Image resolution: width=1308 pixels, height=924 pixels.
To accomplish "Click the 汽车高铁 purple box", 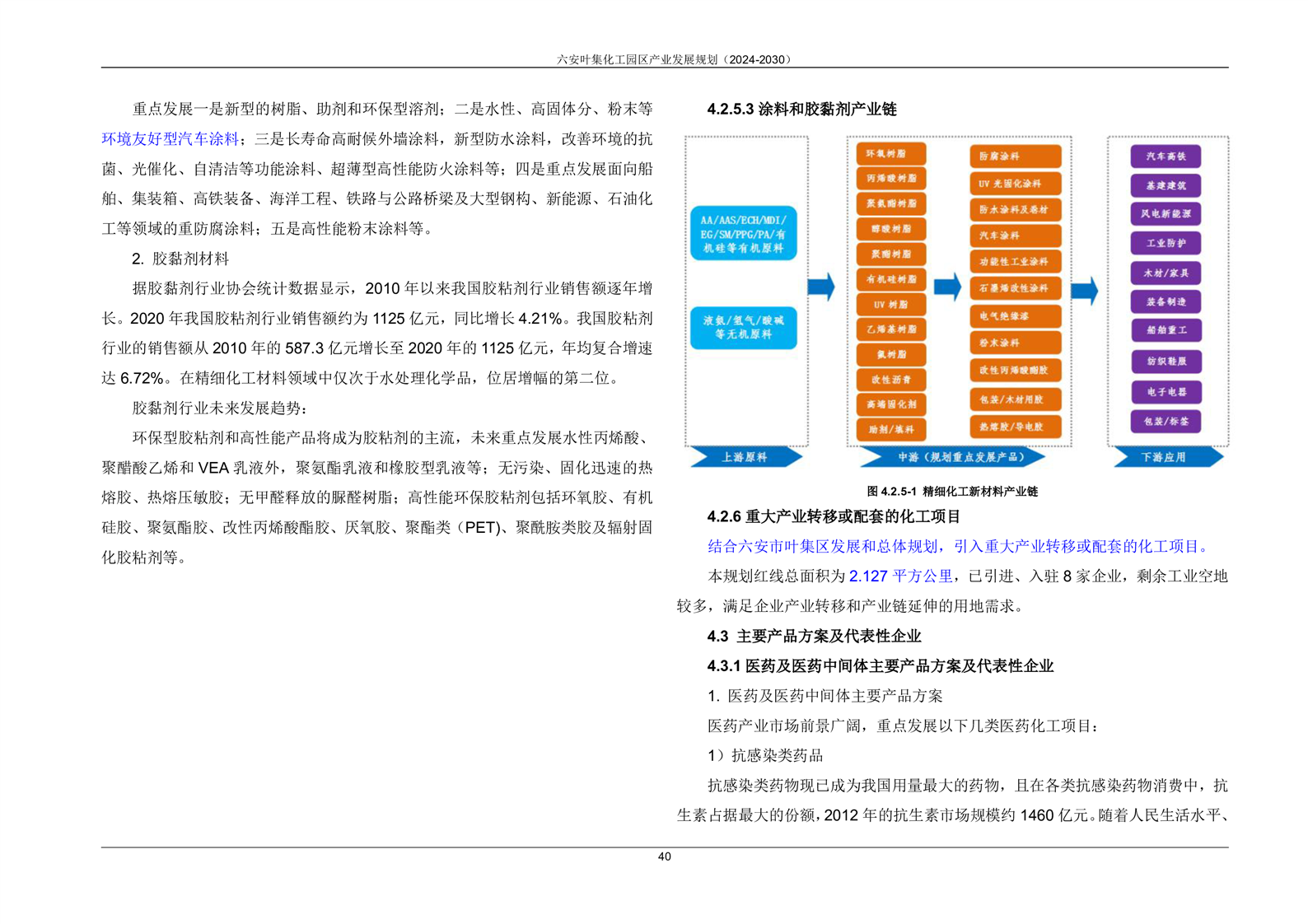I will (1165, 156).
